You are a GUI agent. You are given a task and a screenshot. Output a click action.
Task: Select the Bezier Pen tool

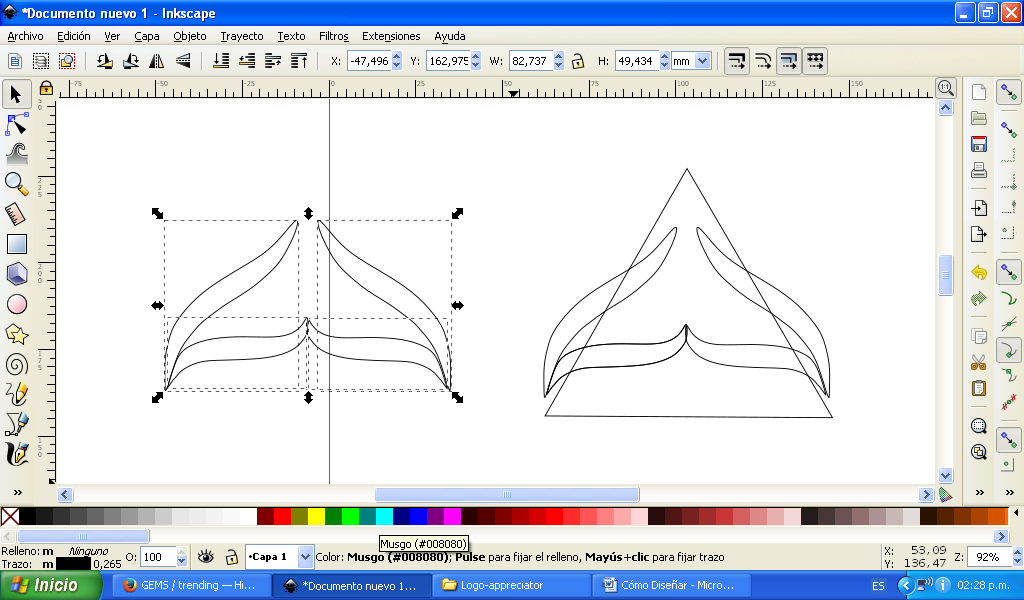16,424
